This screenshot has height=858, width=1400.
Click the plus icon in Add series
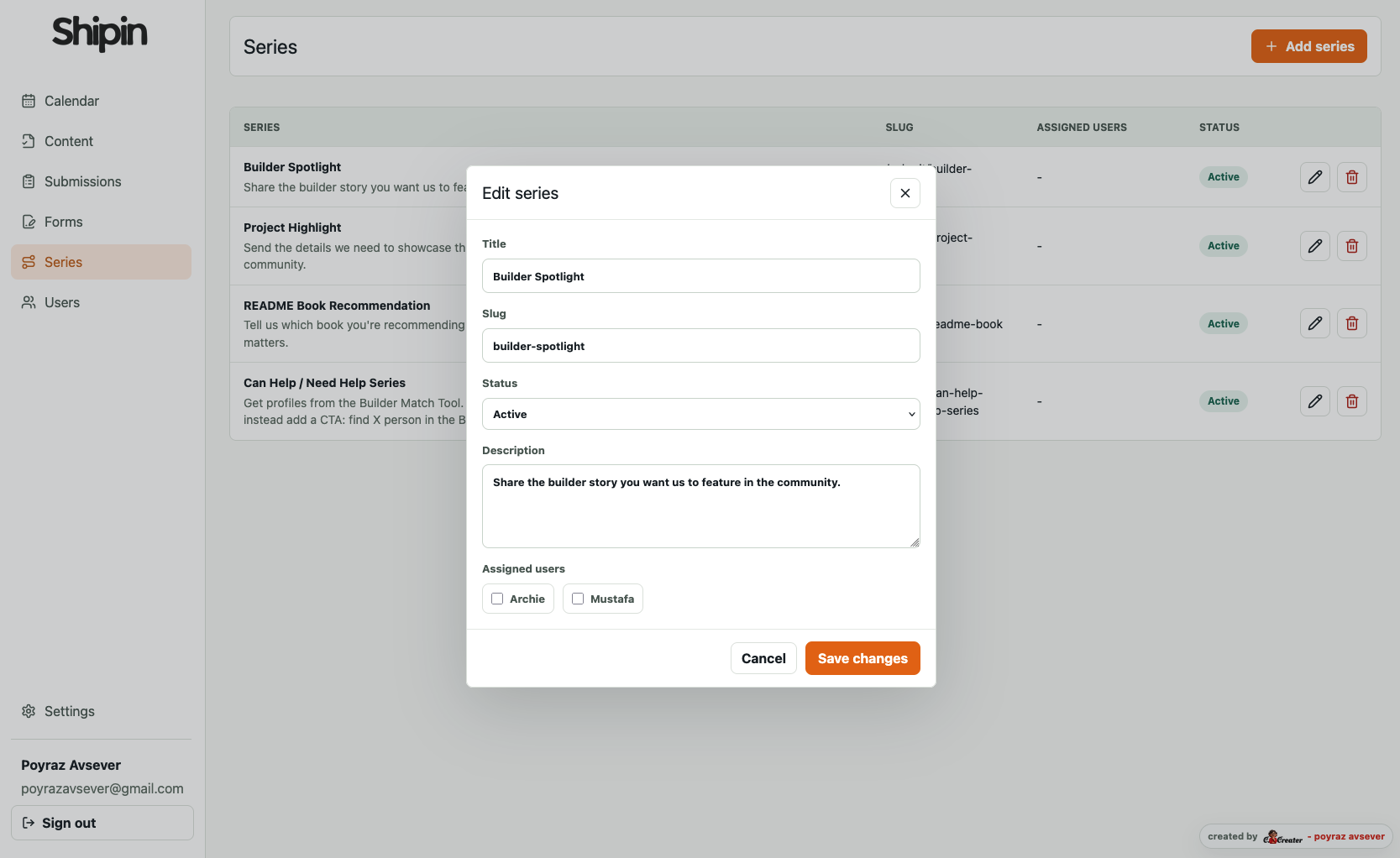tap(1272, 46)
